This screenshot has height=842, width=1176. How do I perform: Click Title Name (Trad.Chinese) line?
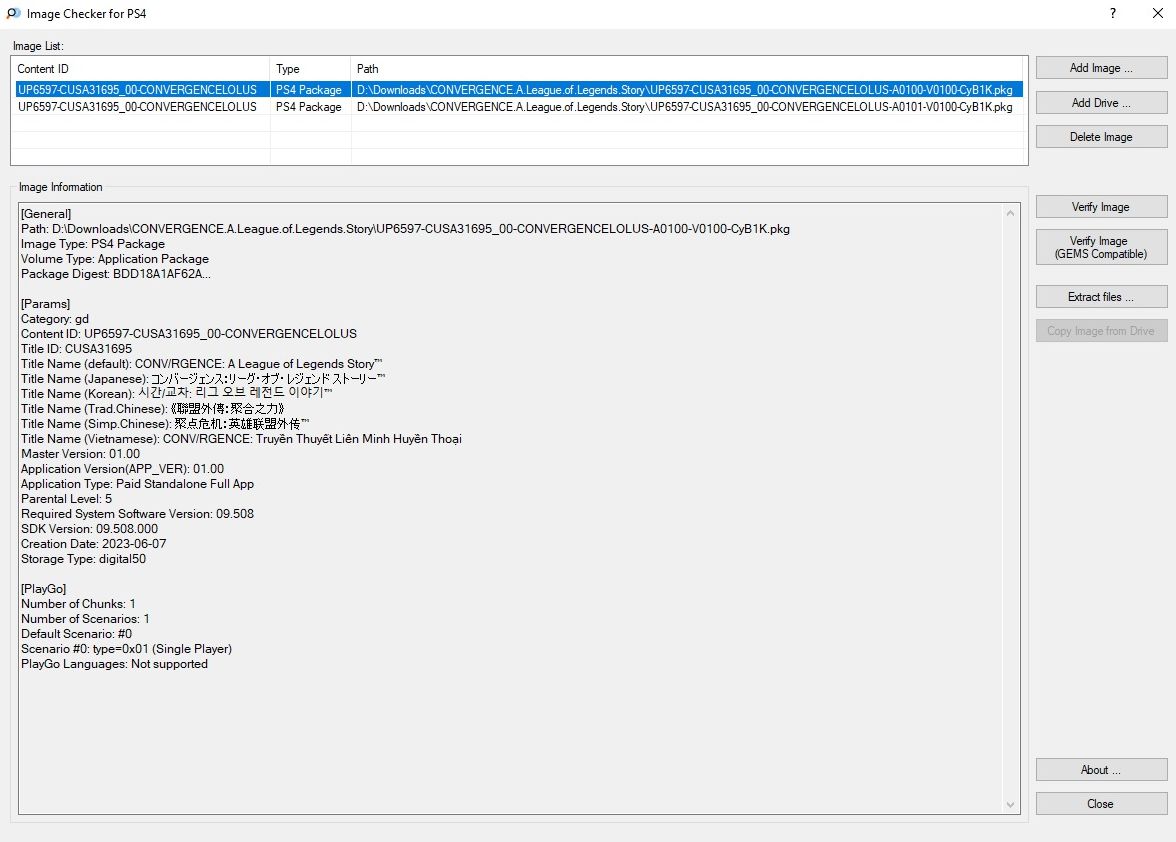click(x=153, y=409)
